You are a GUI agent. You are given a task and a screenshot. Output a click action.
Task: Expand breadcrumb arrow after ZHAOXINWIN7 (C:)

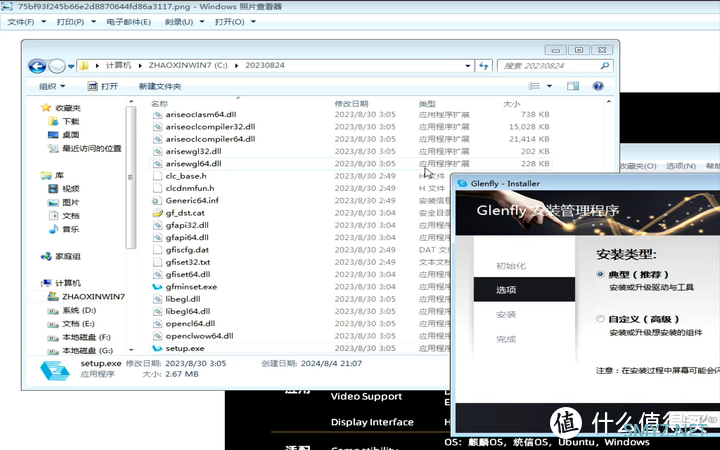[x=236, y=66]
